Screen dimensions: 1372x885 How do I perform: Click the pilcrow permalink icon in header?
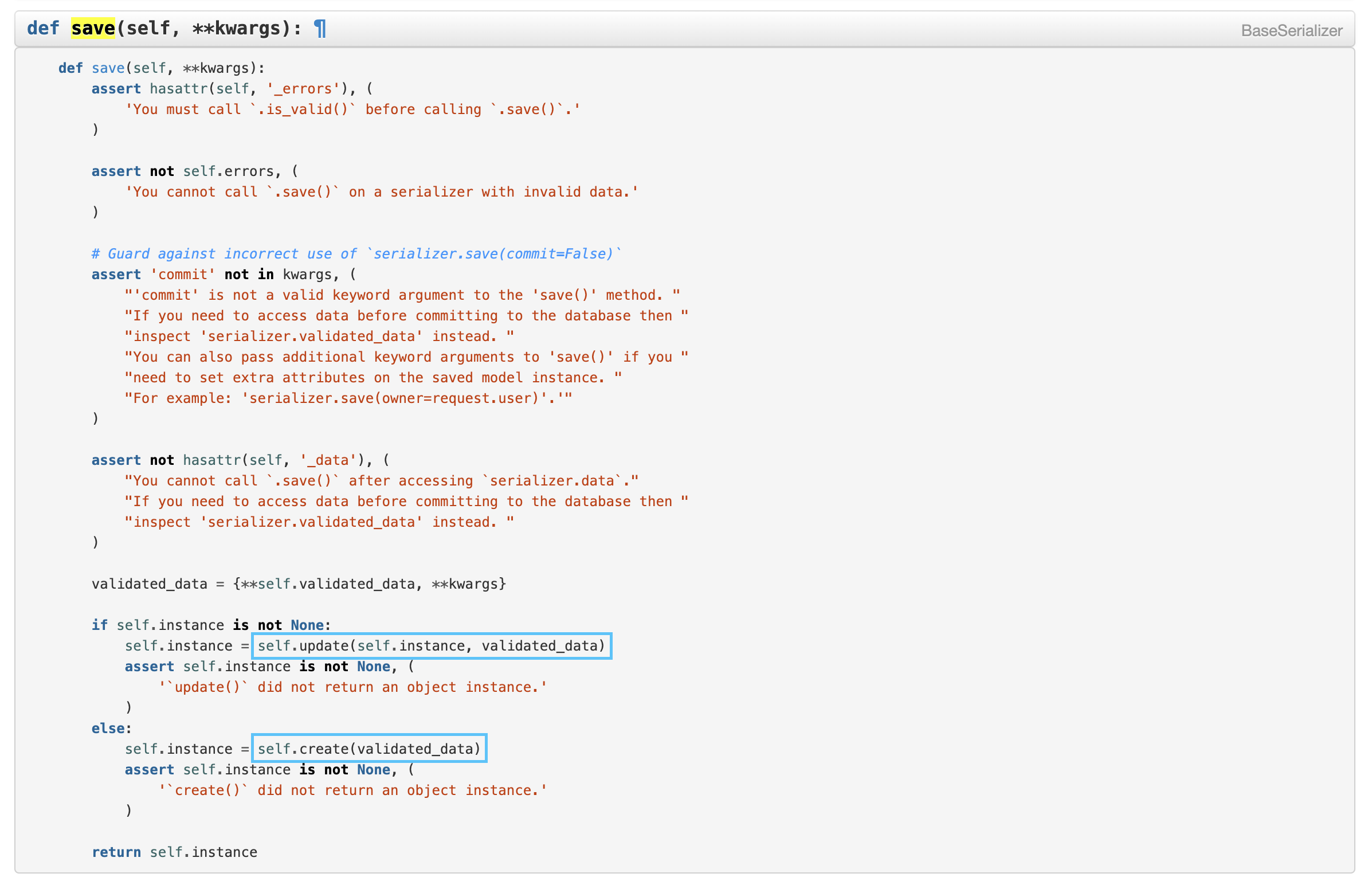(x=320, y=28)
